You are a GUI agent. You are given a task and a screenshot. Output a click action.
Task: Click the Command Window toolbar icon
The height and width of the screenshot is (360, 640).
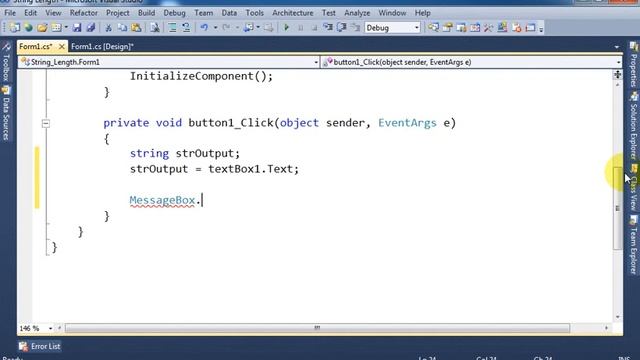(530, 28)
